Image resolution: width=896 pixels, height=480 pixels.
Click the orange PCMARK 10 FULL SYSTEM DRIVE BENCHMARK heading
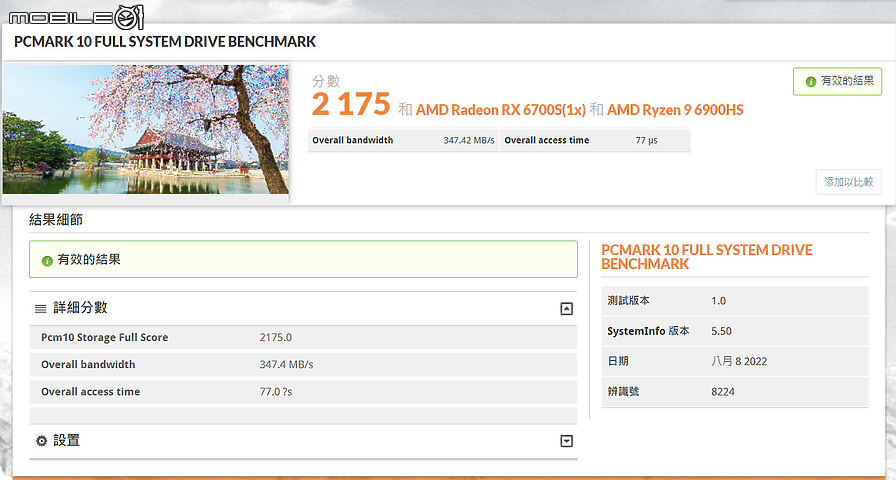tap(706, 257)
